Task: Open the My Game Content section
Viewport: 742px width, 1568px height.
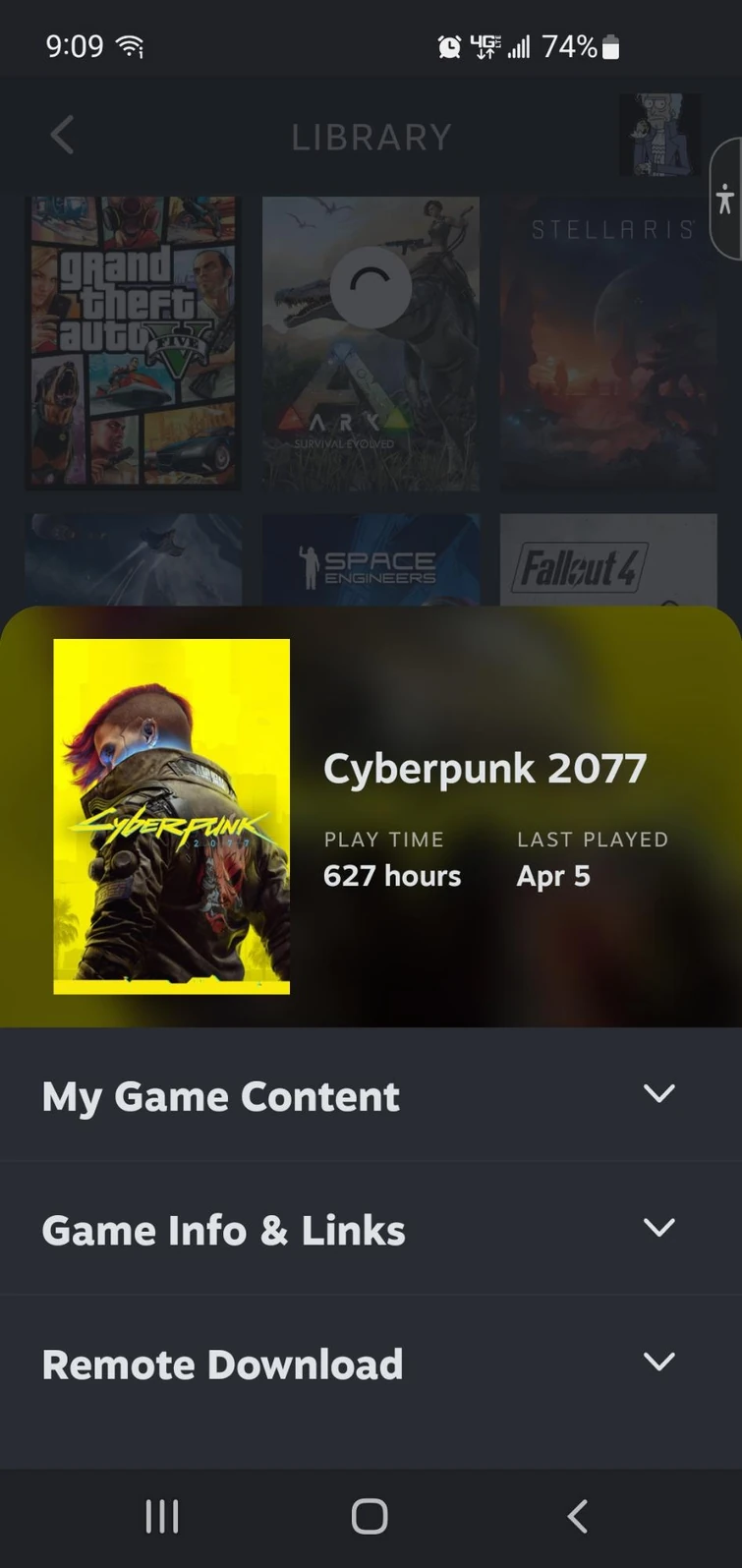Action: 371,1095
